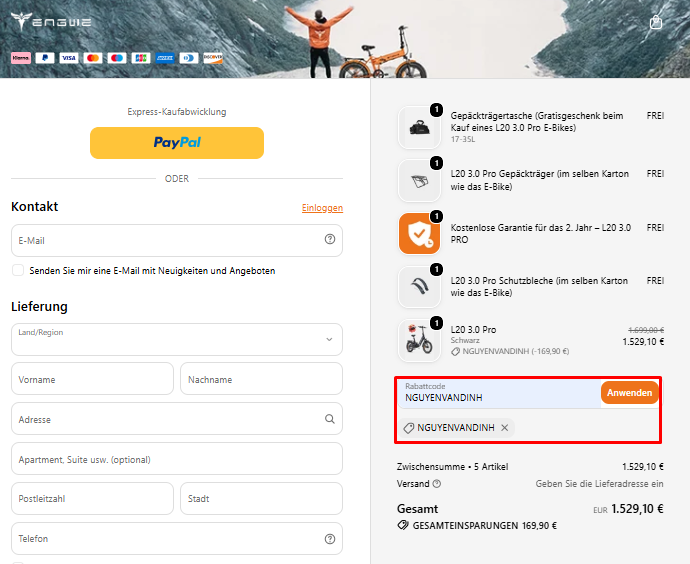Viewport: 690px width, 564px height.
Task: Focus the Stadt input field
Action: [x=261, y=498]
